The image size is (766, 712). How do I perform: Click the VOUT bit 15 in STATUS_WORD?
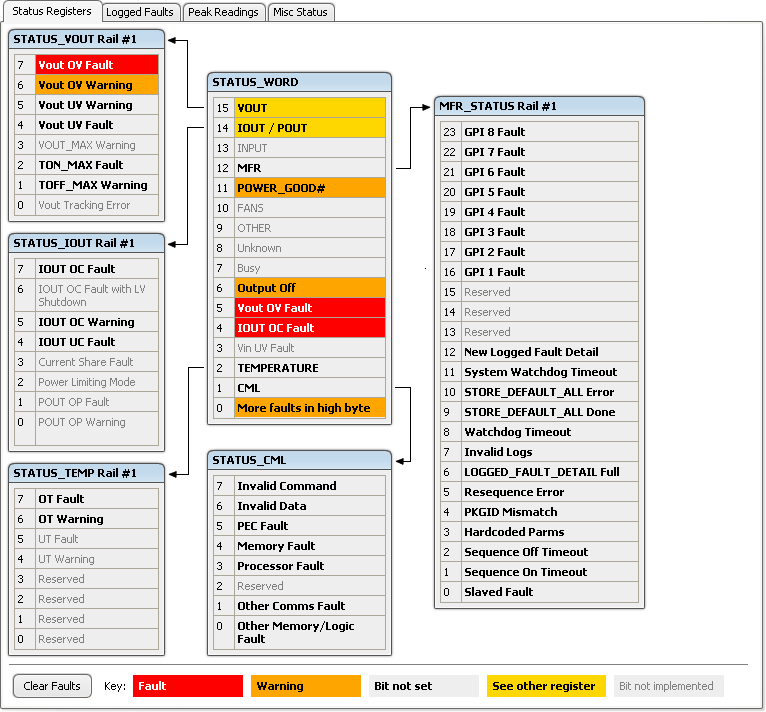click(309, 108)
